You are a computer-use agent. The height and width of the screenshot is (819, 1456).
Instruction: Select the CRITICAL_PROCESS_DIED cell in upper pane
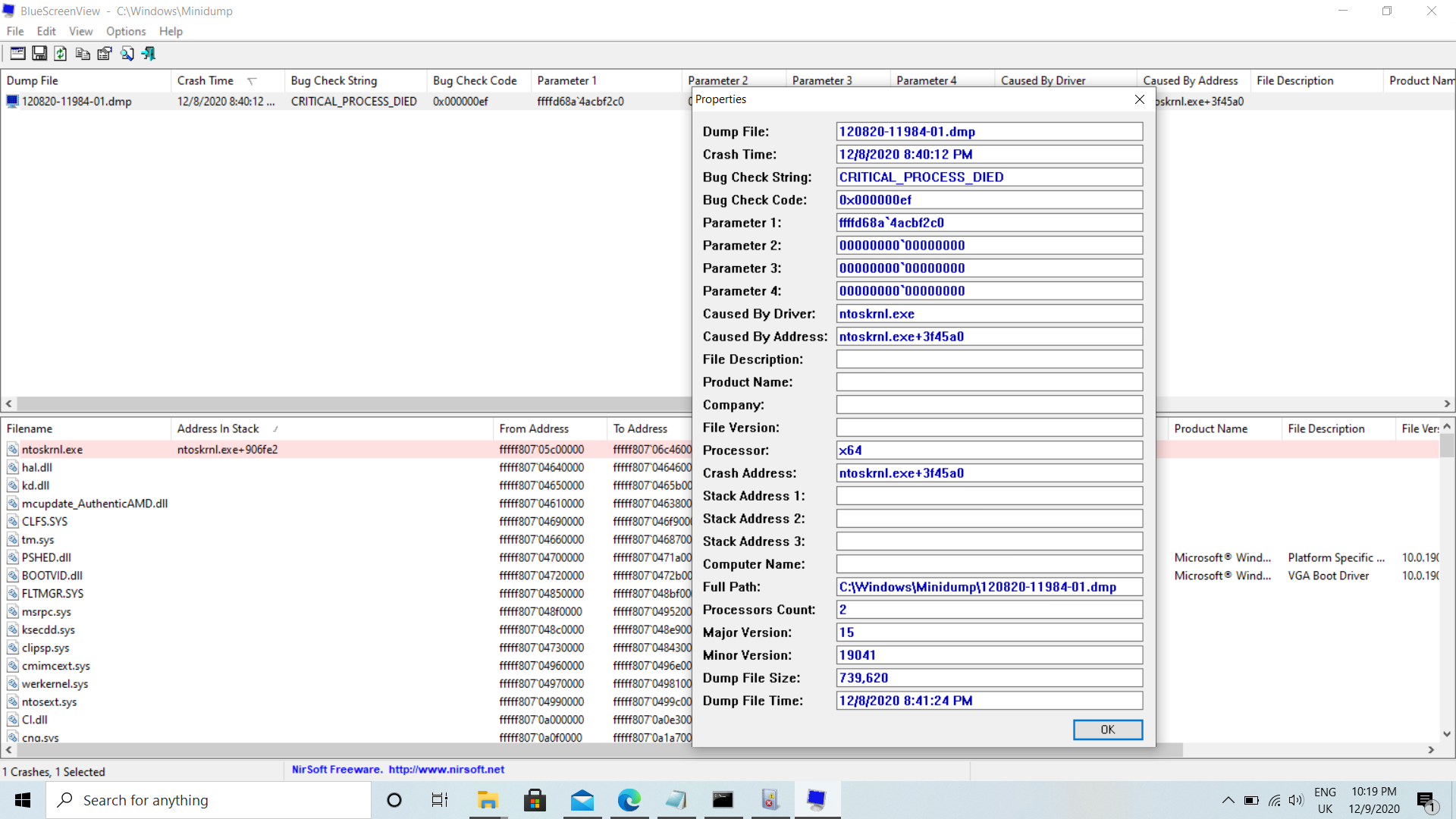tap(354, 102)
